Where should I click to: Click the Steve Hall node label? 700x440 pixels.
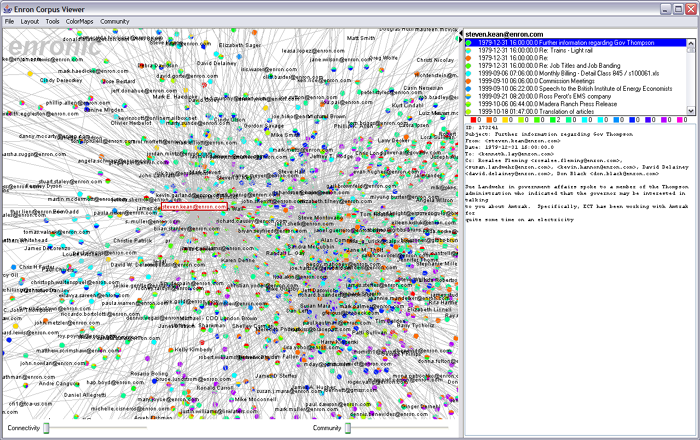coord(292,172)
